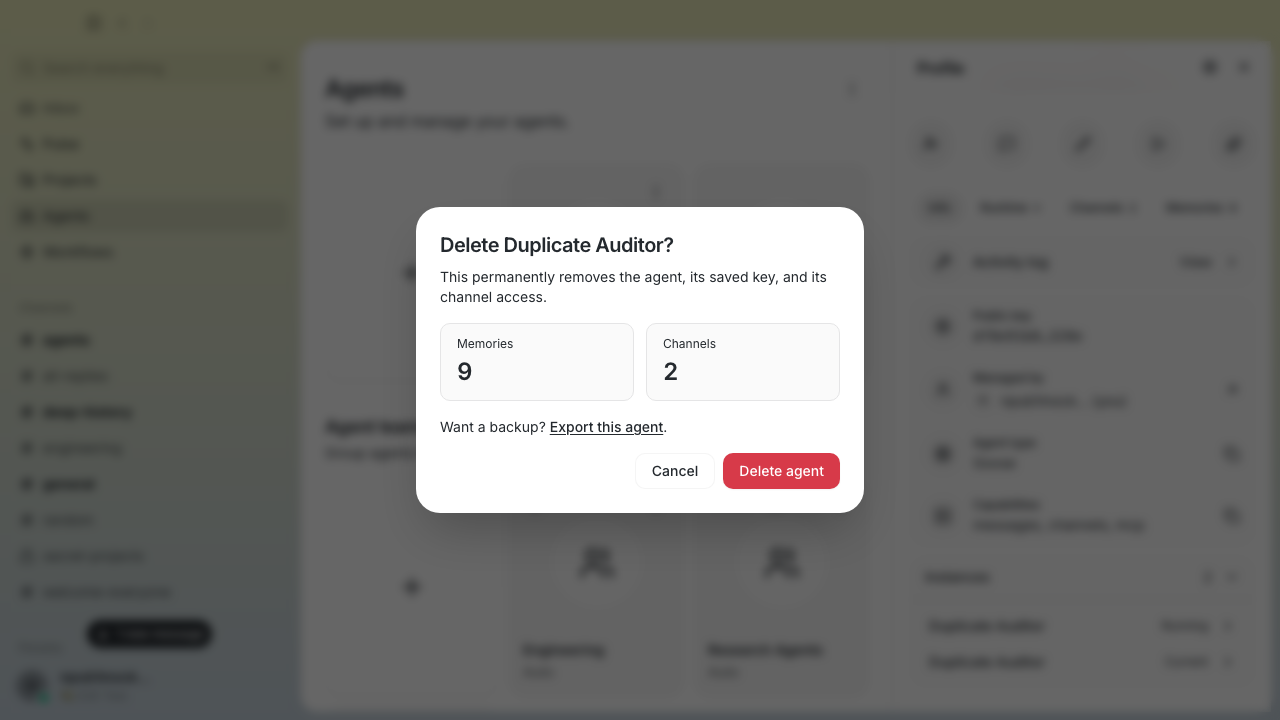Open Workflows in the left sidebar
This screenshot has width=1280, height=720.
[x=150, y=252]
